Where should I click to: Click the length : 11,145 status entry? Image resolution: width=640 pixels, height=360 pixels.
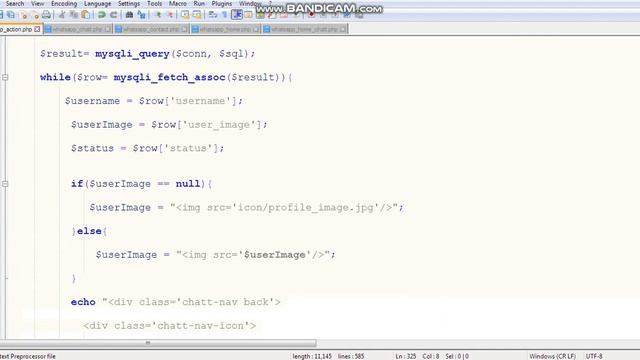(312, 356)
